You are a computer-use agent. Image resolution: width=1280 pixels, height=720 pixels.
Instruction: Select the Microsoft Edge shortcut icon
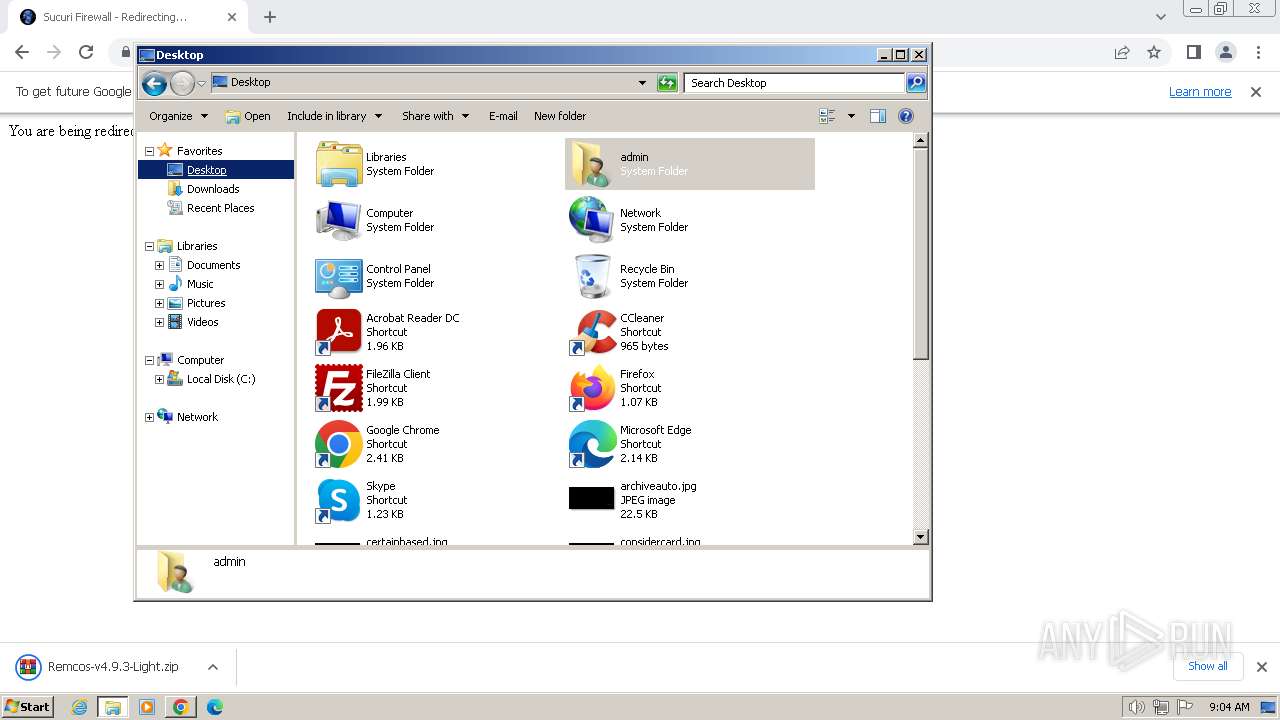[x=592, y=444]
